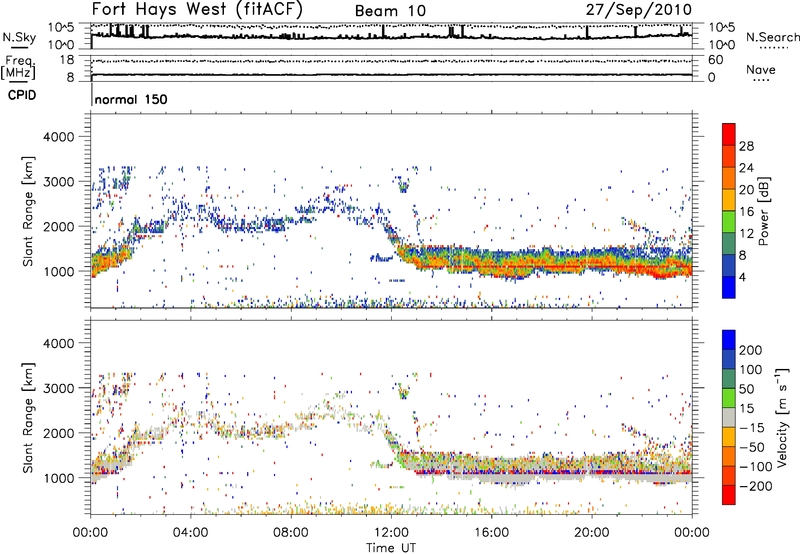Screen dimensions: 800x554
Task: Pick the blue top segment of Velocity colorbar
Action: click(729, 340)
